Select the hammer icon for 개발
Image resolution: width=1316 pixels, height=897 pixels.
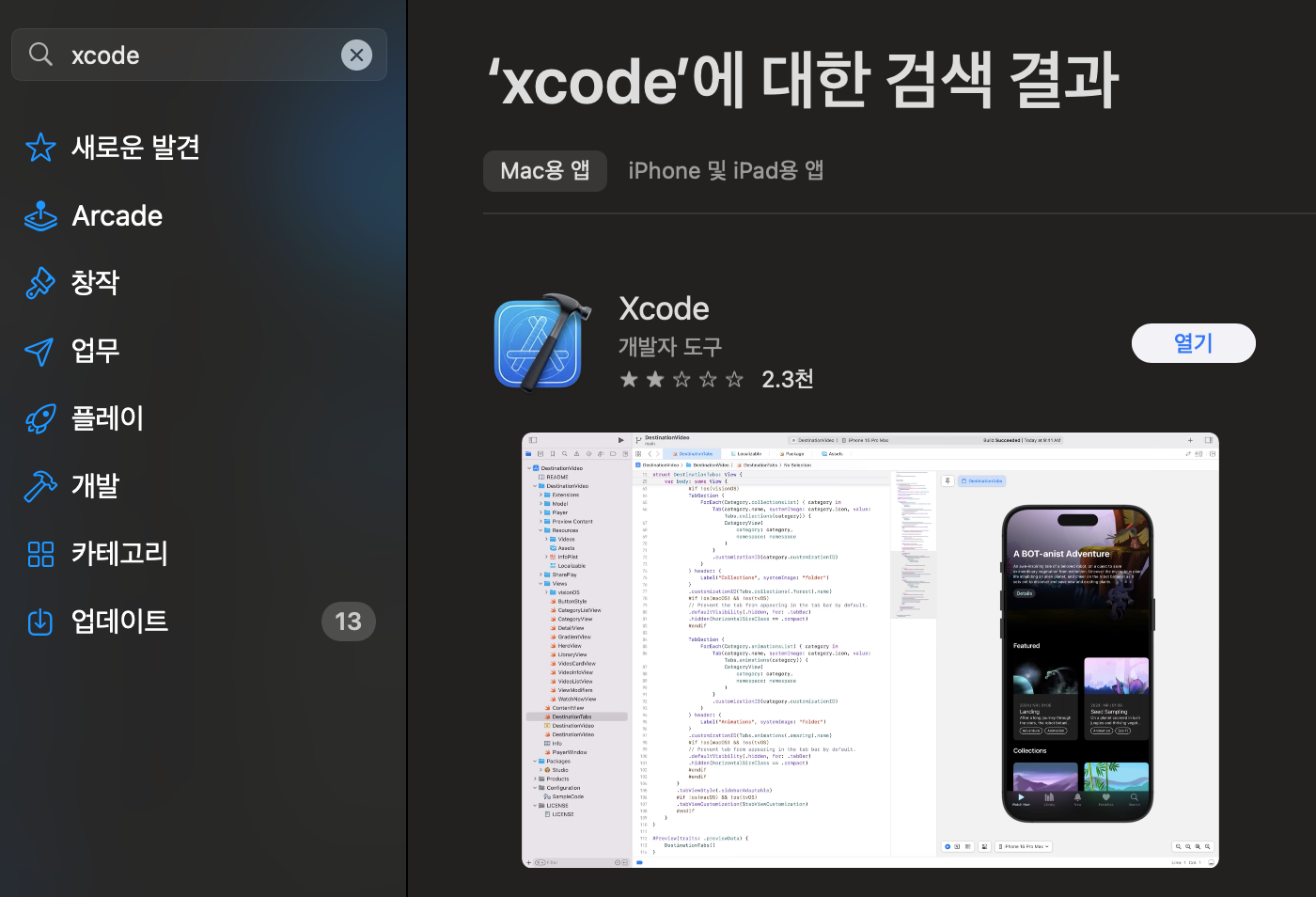click(x=40, y=486)
